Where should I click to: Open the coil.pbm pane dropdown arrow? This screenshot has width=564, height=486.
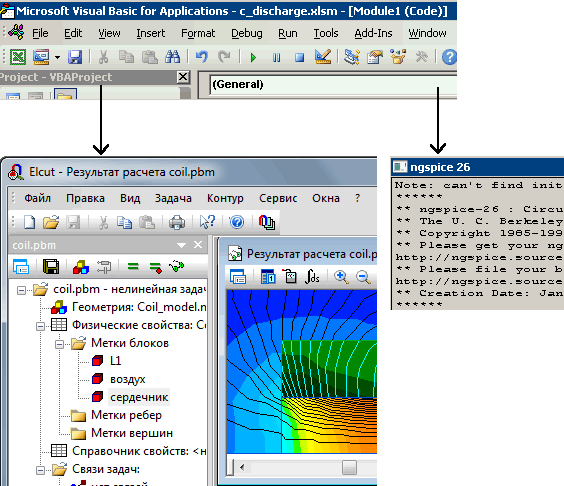click(181, 245)
